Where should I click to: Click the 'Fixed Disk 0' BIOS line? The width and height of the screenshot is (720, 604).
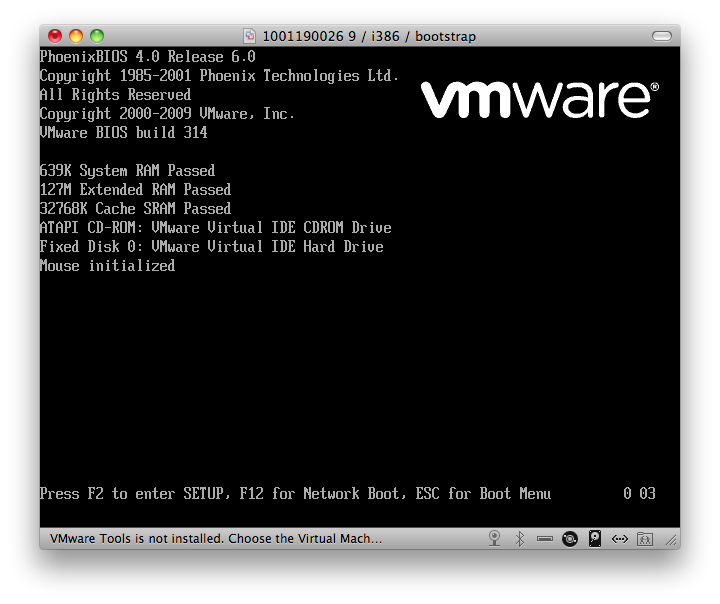pyautogui.click(x=212, y=247)
